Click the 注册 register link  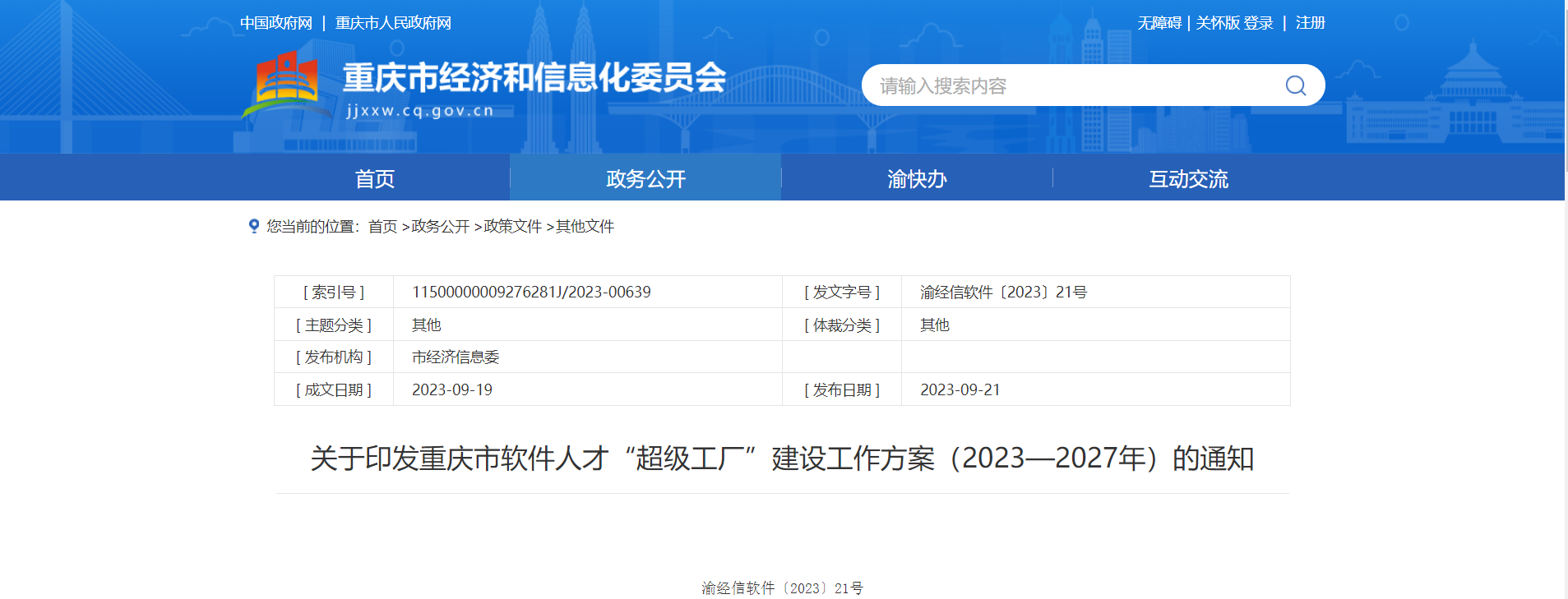[x=1310, y=23]
